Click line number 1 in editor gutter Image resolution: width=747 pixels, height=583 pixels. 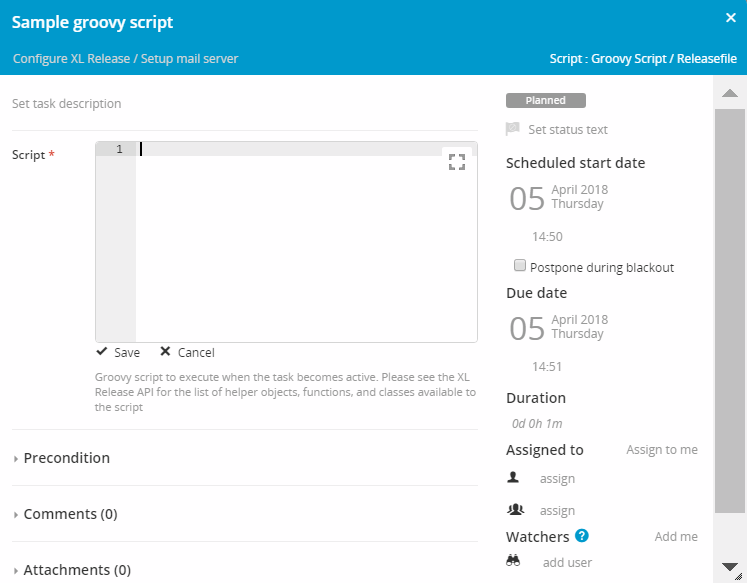[120, 149]
